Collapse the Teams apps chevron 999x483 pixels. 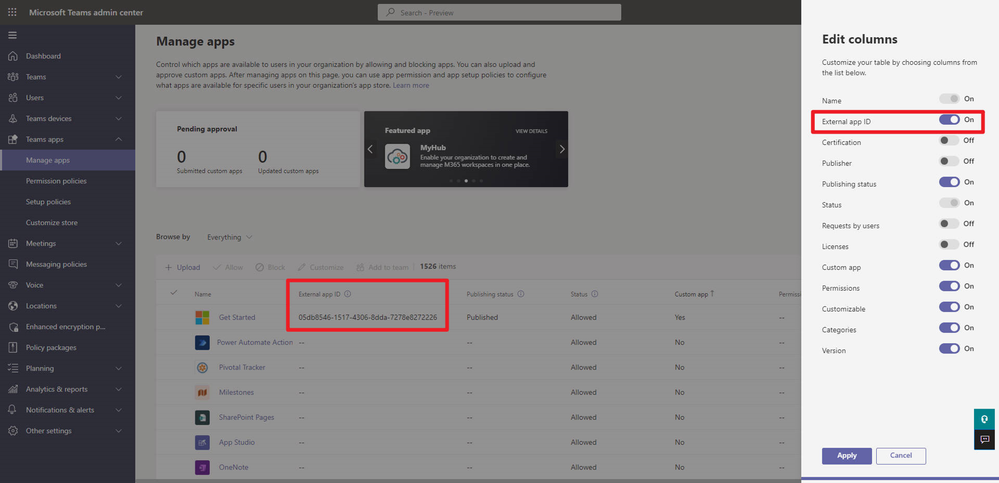(x=119, y=140)
